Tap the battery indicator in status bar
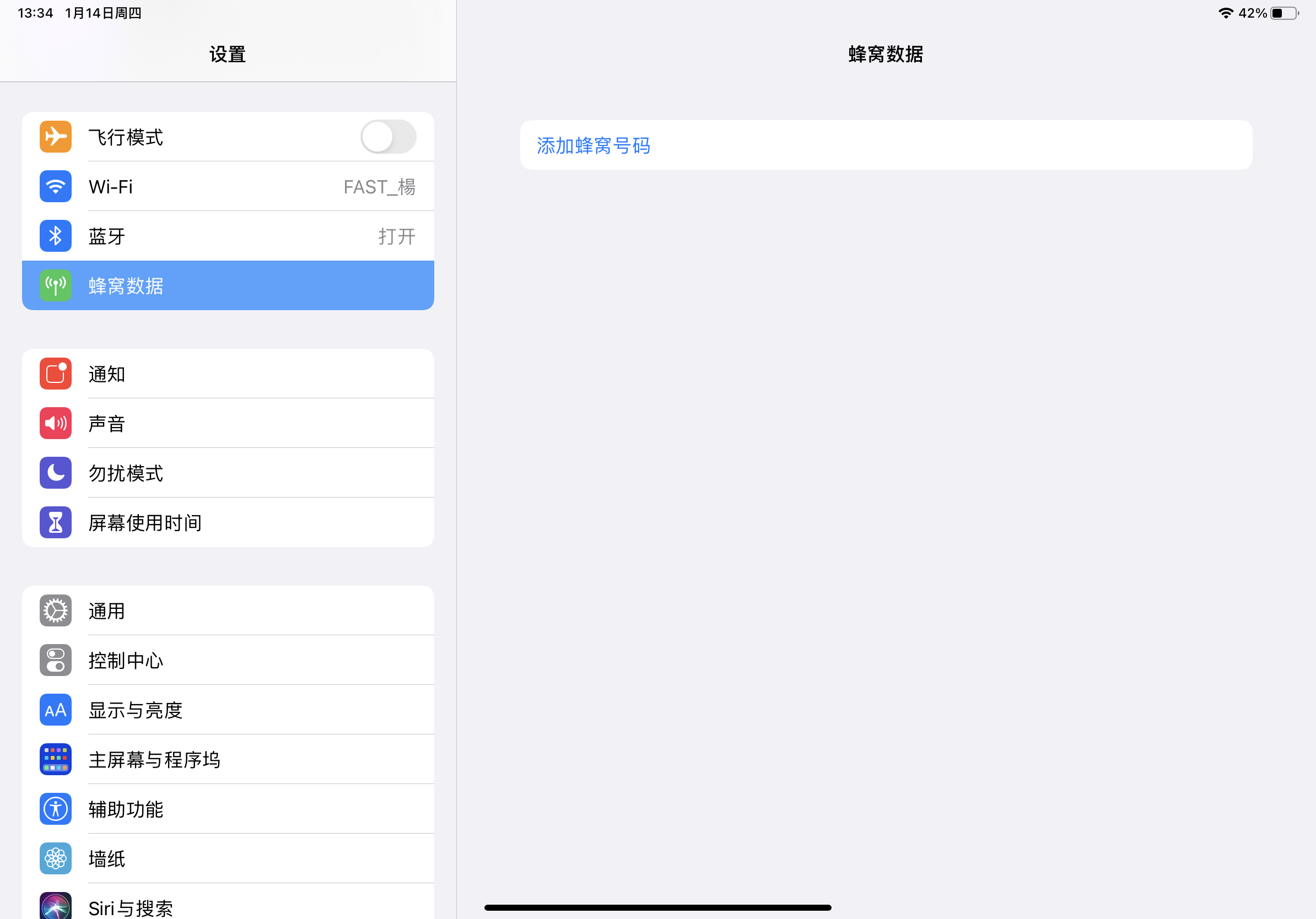 [x=1284, y=13]
